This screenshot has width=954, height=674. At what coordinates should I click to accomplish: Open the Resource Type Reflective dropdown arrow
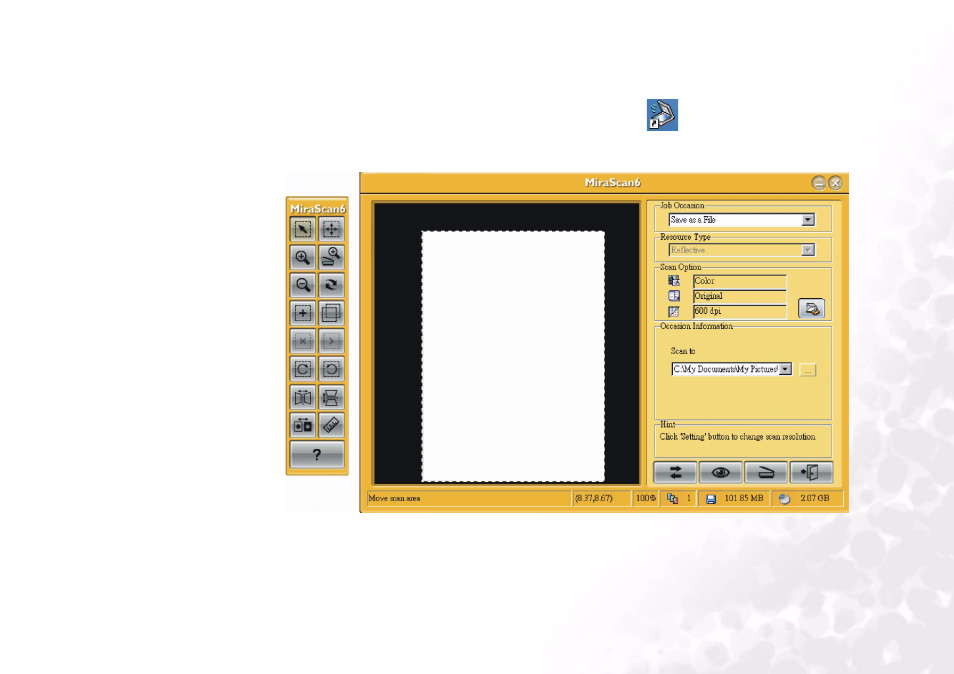point(808,250)
